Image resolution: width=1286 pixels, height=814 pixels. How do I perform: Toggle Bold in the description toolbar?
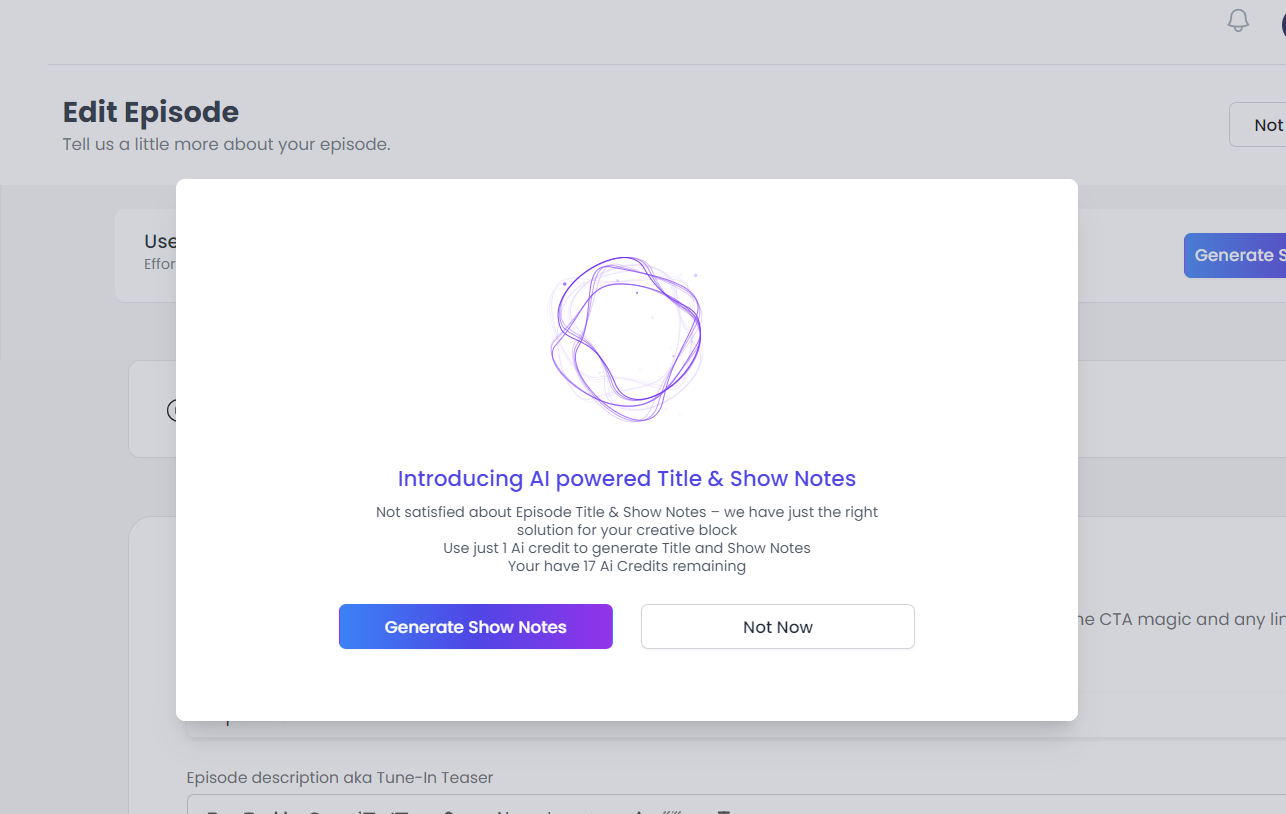point(212,810)
